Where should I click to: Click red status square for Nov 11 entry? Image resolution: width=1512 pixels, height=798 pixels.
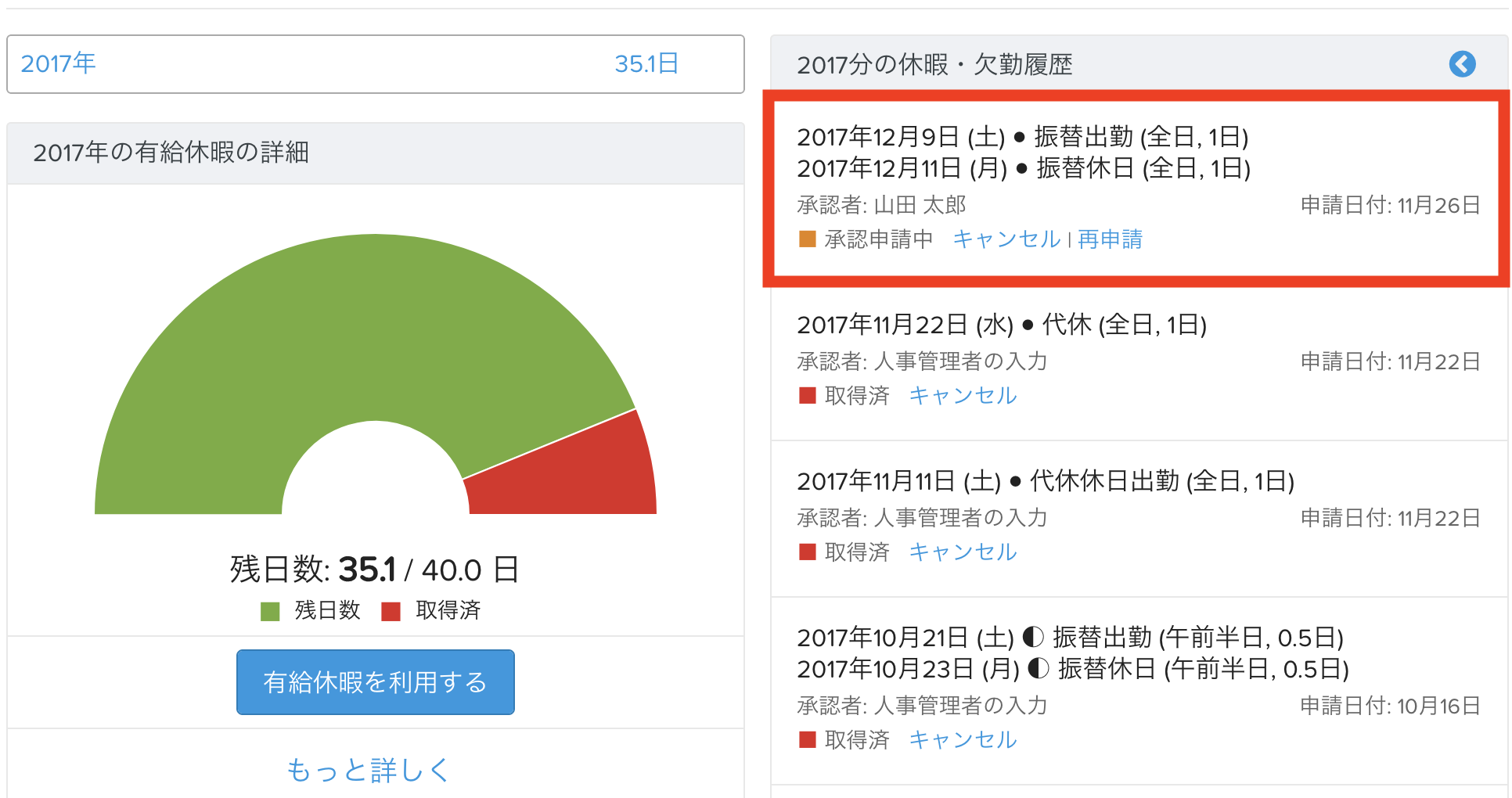tap(807, 552)
